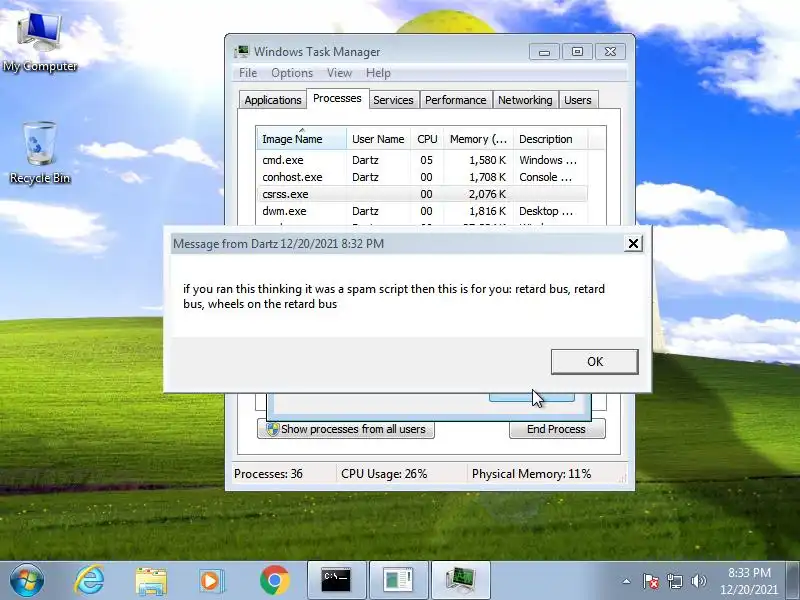Open Windows Explorer folder taskbar icon

click(151, 581)
